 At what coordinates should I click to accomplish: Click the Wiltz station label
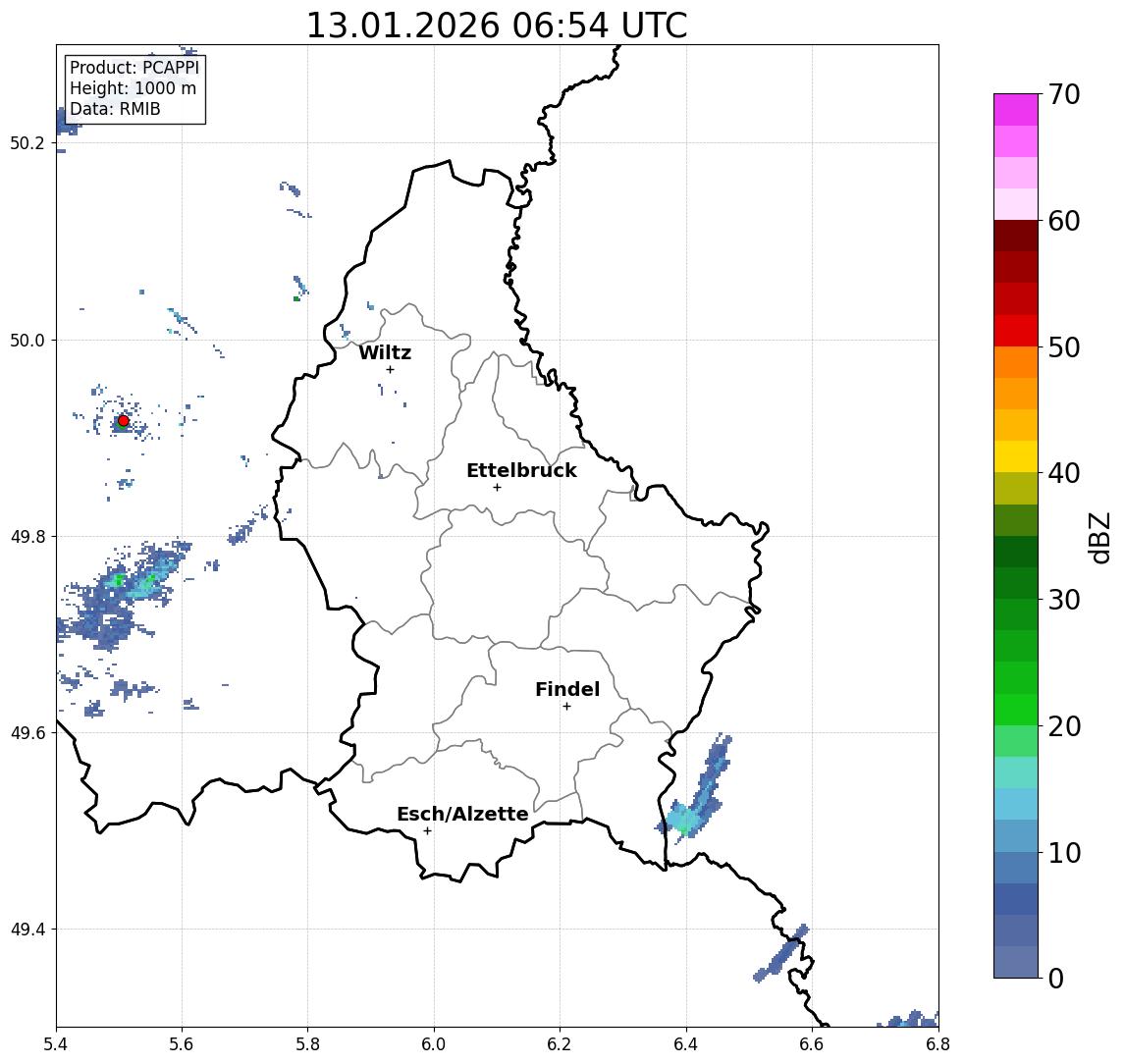tap(385, 352)
